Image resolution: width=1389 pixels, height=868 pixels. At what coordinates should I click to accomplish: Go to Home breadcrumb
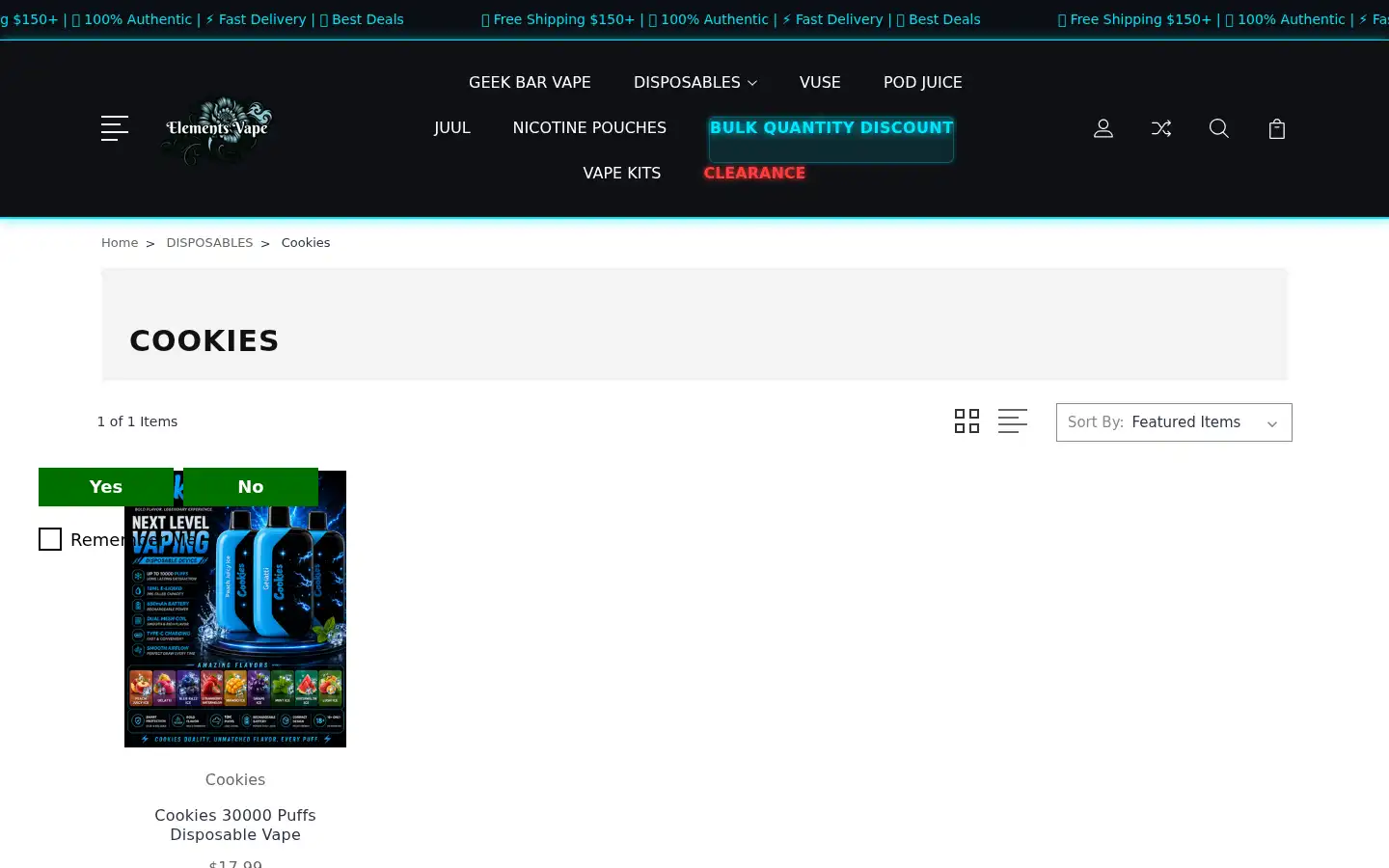point(120,242)
